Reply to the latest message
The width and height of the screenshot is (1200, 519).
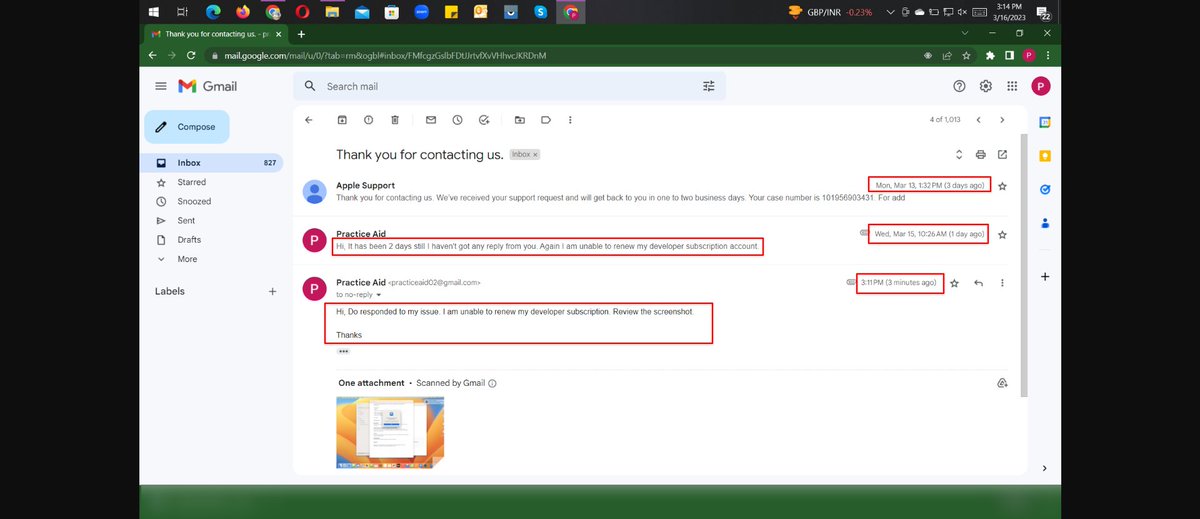(x=978, y=283)
